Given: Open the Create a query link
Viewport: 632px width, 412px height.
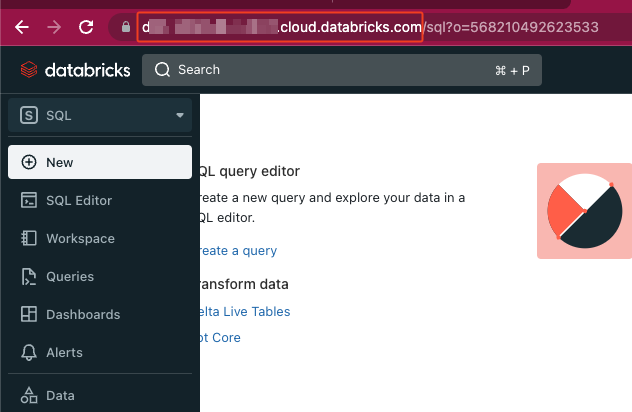Looking at the screenshot, I should click(x=238, y=250).
